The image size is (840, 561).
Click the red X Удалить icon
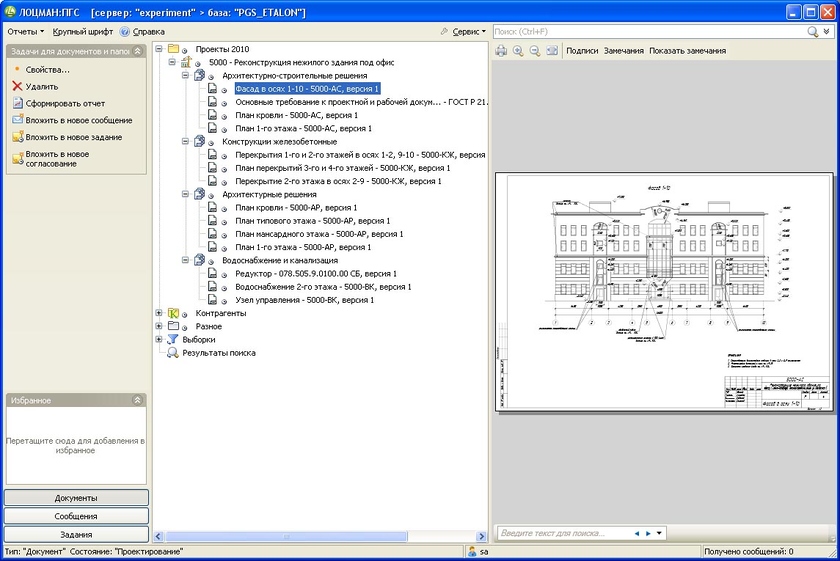[x=17, y=87]
